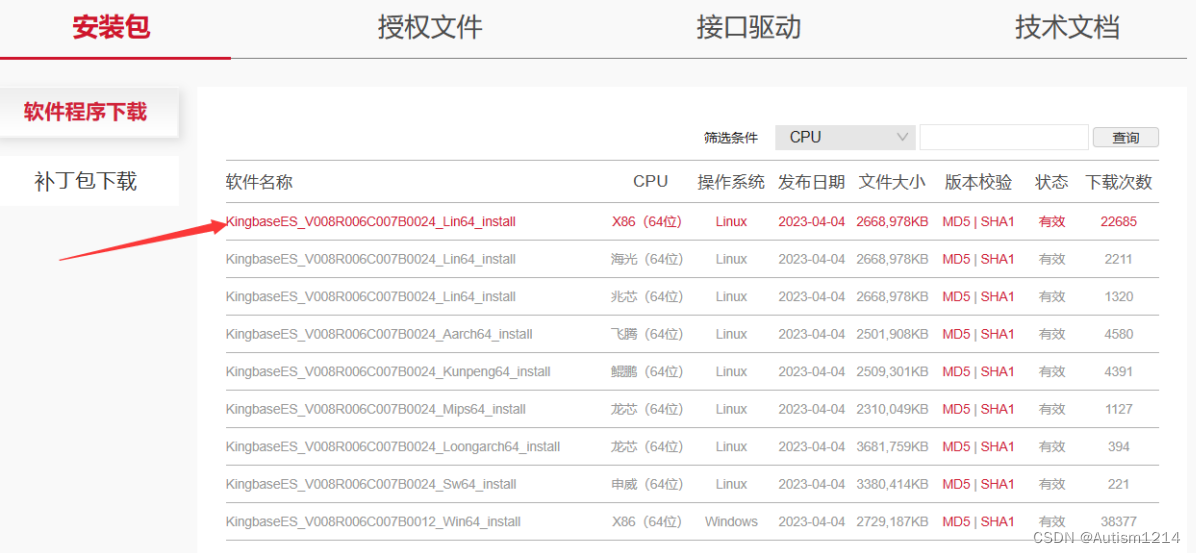1196x553 pixels.
Task: Open the 授权文件 tab
Action: pyautogui.click(x=430, y=27)
